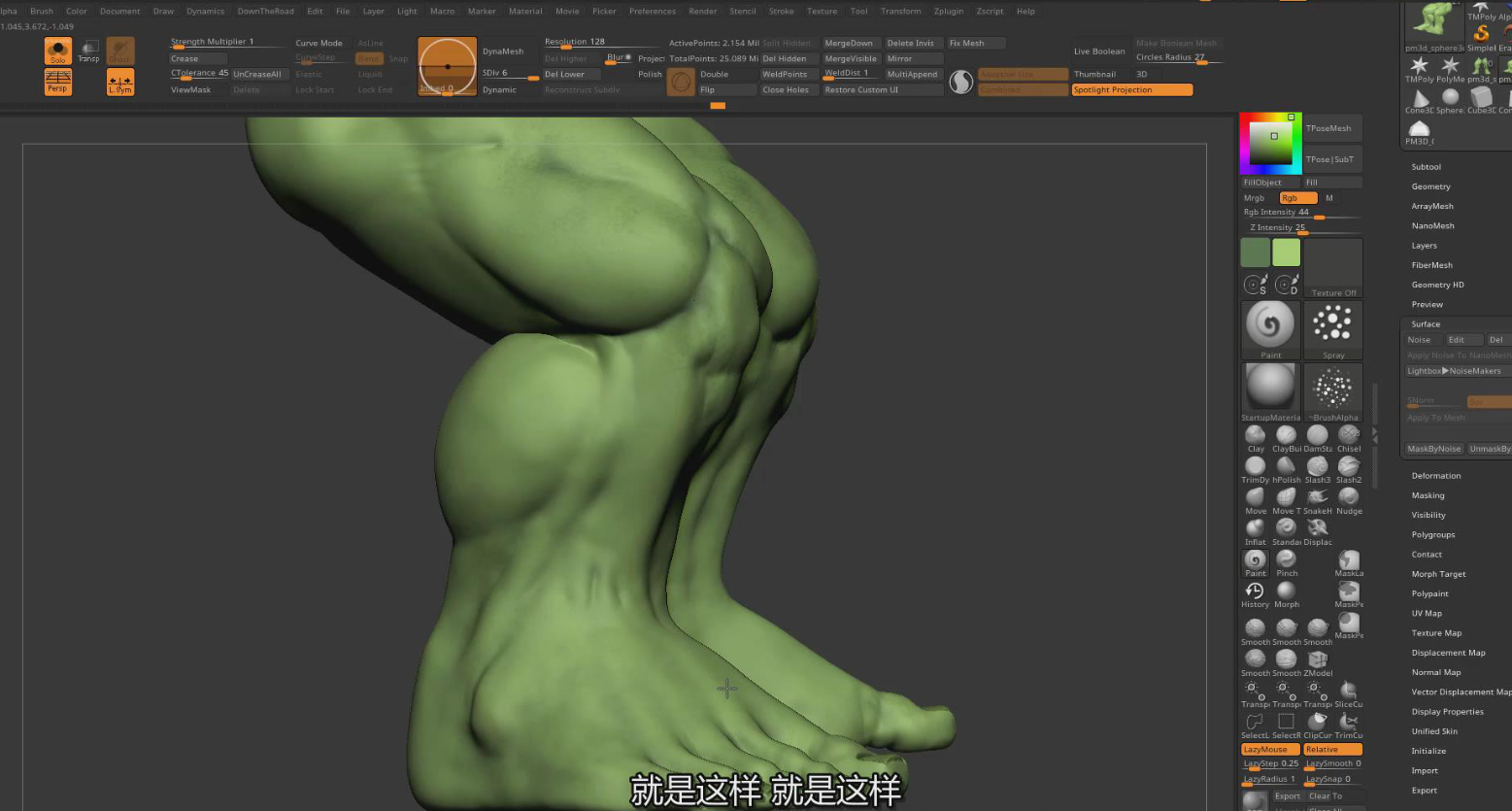This screenshot has height=811, width=1512.
Task: Select the Pinch brush
Action: point(1287,563)
